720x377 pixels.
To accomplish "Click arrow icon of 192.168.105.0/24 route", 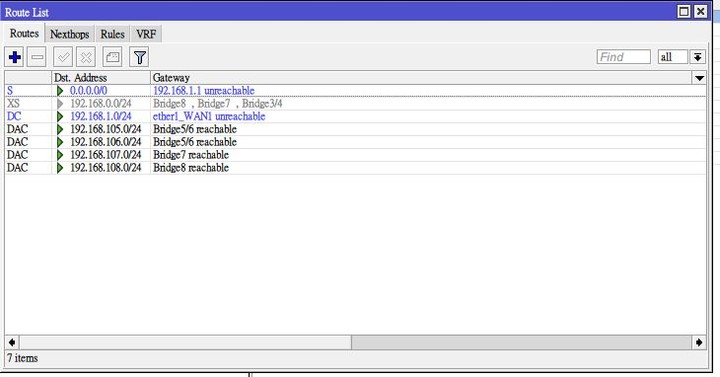I will (60, 129).
